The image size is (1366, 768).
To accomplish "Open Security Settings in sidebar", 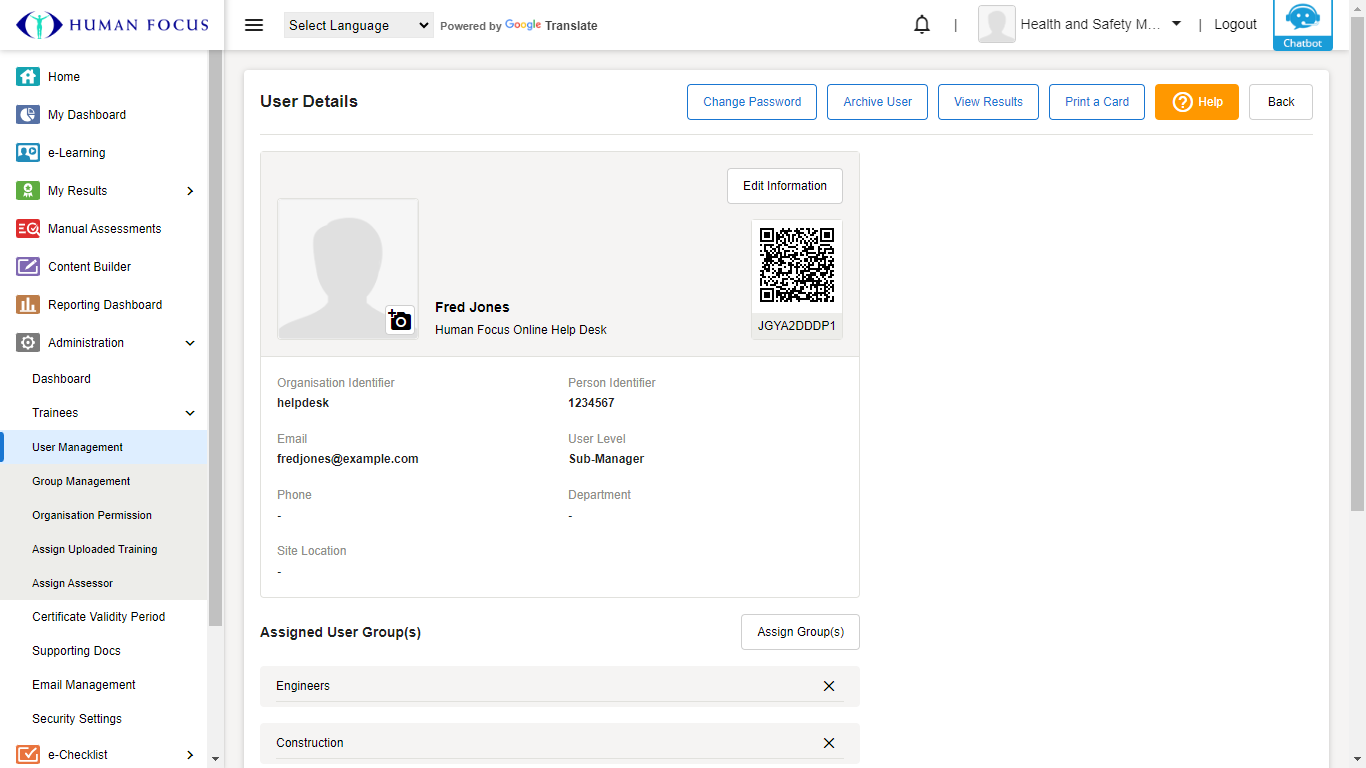I will click(x=77, y=719).
